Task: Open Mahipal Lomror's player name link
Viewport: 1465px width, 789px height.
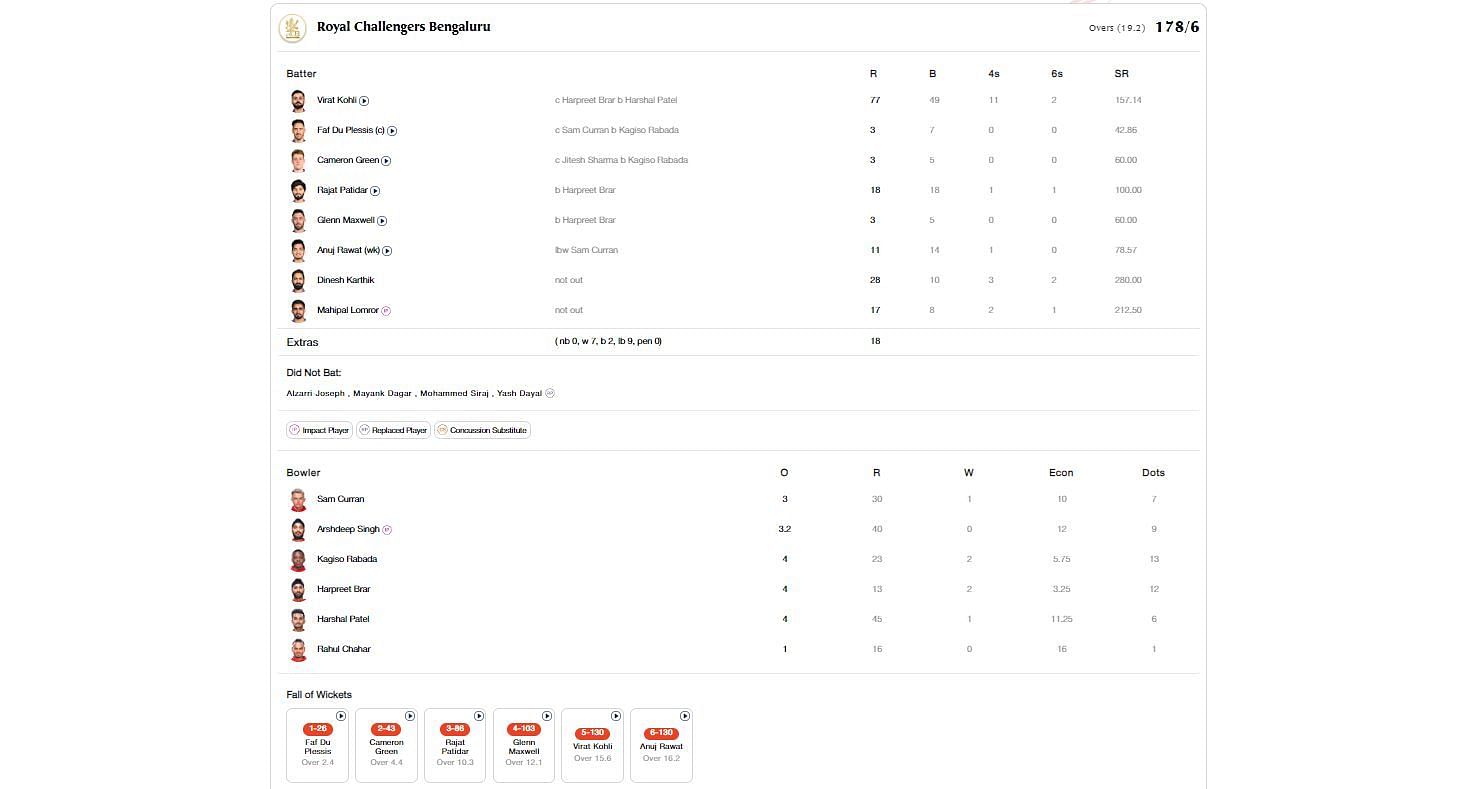Action: click(347, 311)
